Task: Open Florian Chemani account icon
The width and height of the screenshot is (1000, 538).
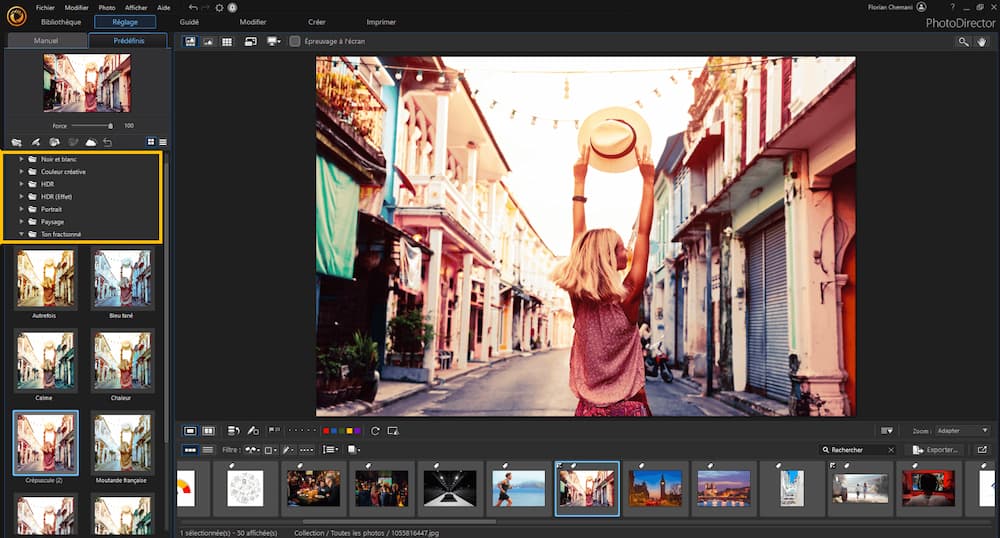Action: pyautogui.click(x=921, y=7)
